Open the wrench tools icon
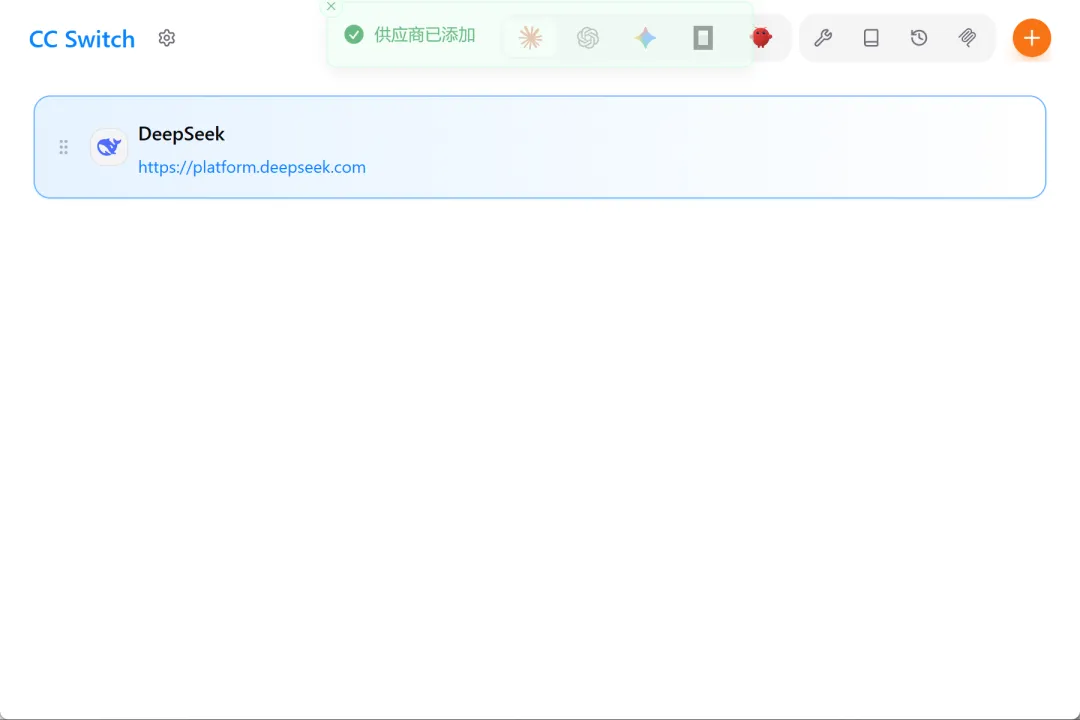Screen dimensions: 1080x720 (x=823, y=38)
